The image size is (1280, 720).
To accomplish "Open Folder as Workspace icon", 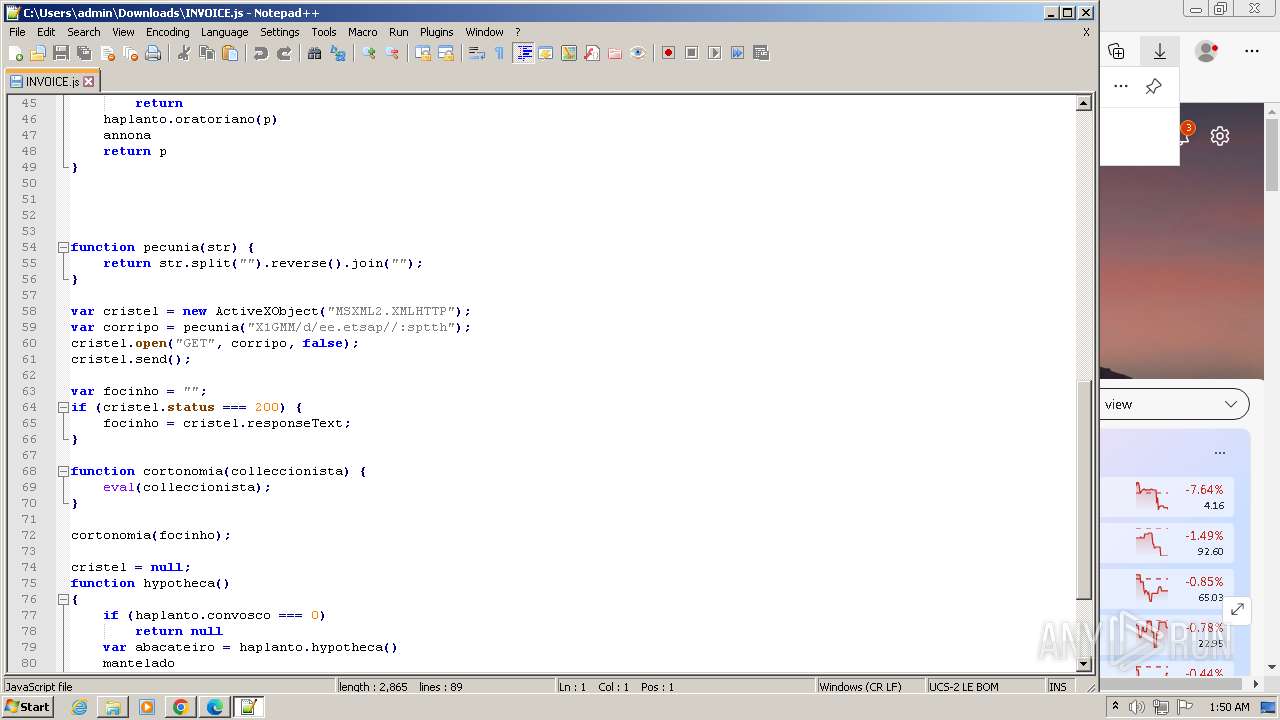I will coord(615,53).
